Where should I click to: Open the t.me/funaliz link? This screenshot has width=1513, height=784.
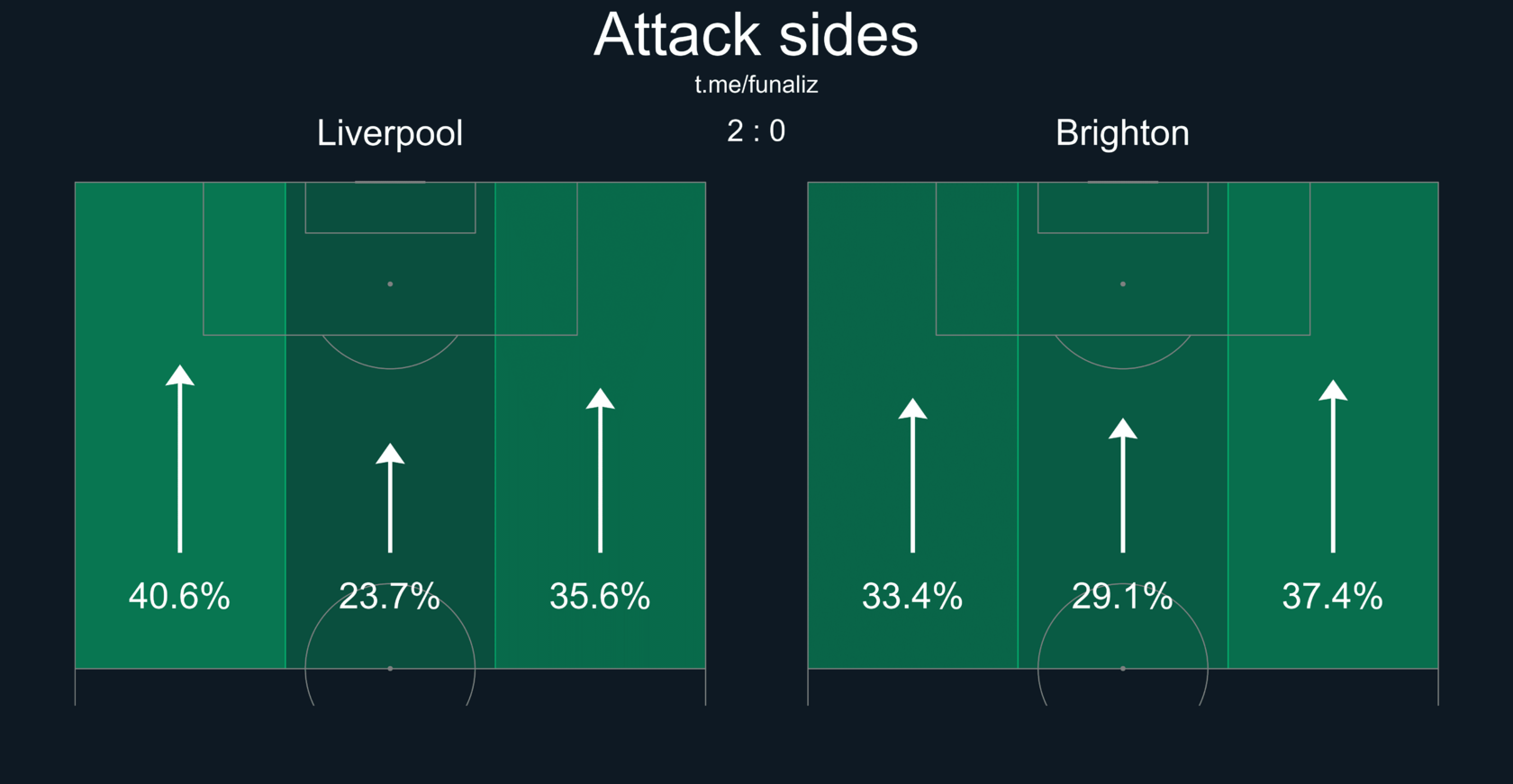[756, 85]
